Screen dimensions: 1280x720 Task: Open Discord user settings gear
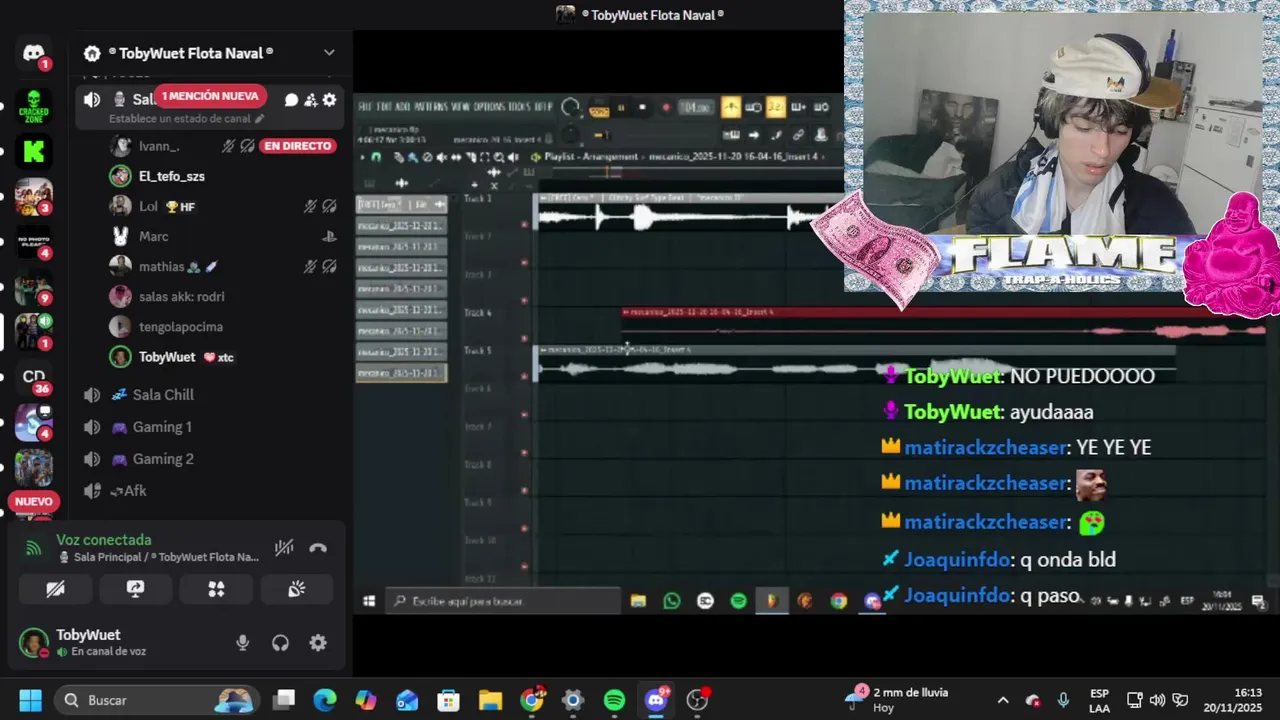pyautogui.click(x=318, y=643)
